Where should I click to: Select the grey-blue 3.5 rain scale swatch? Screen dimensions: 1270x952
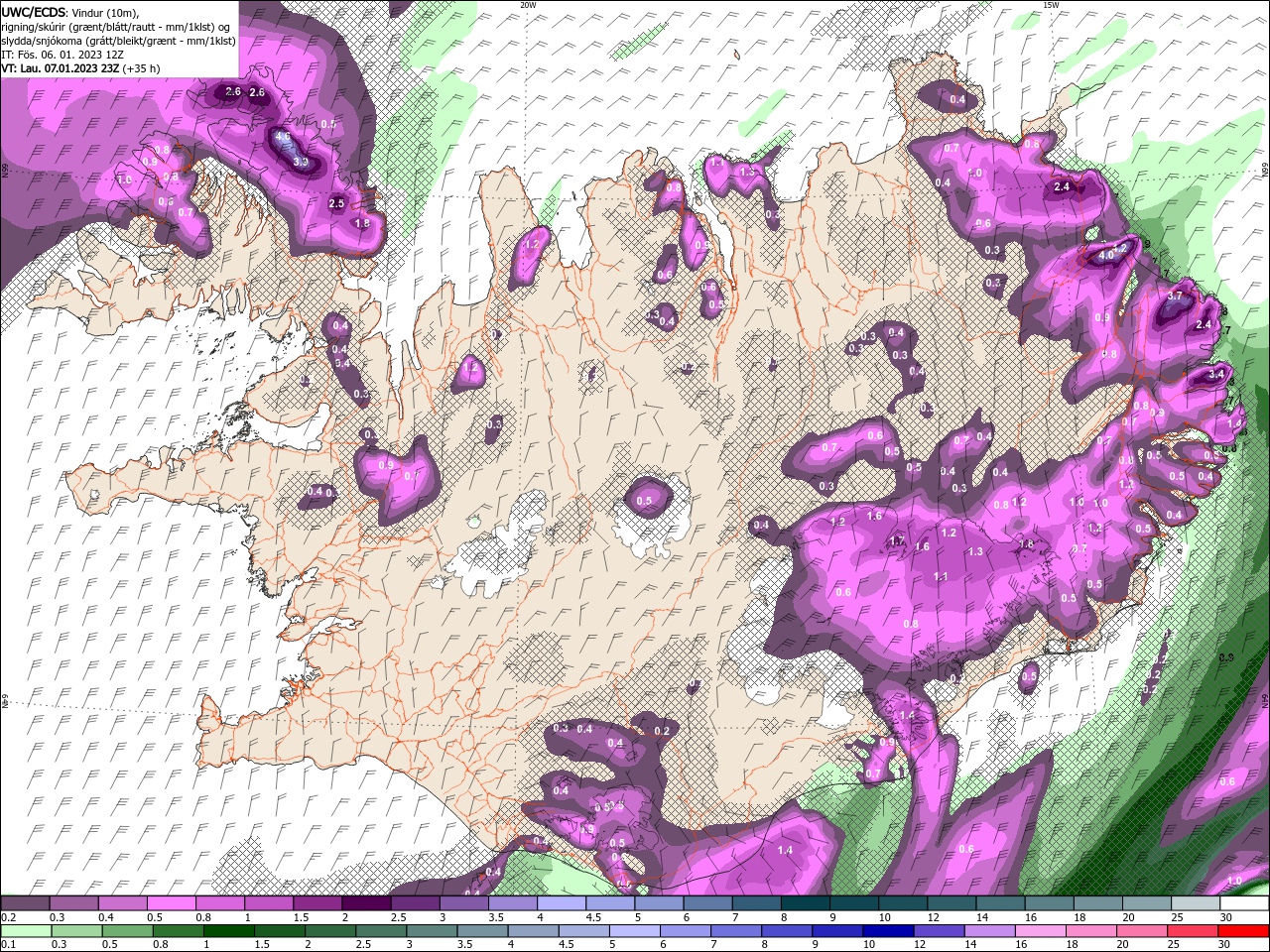coord(481,931)
